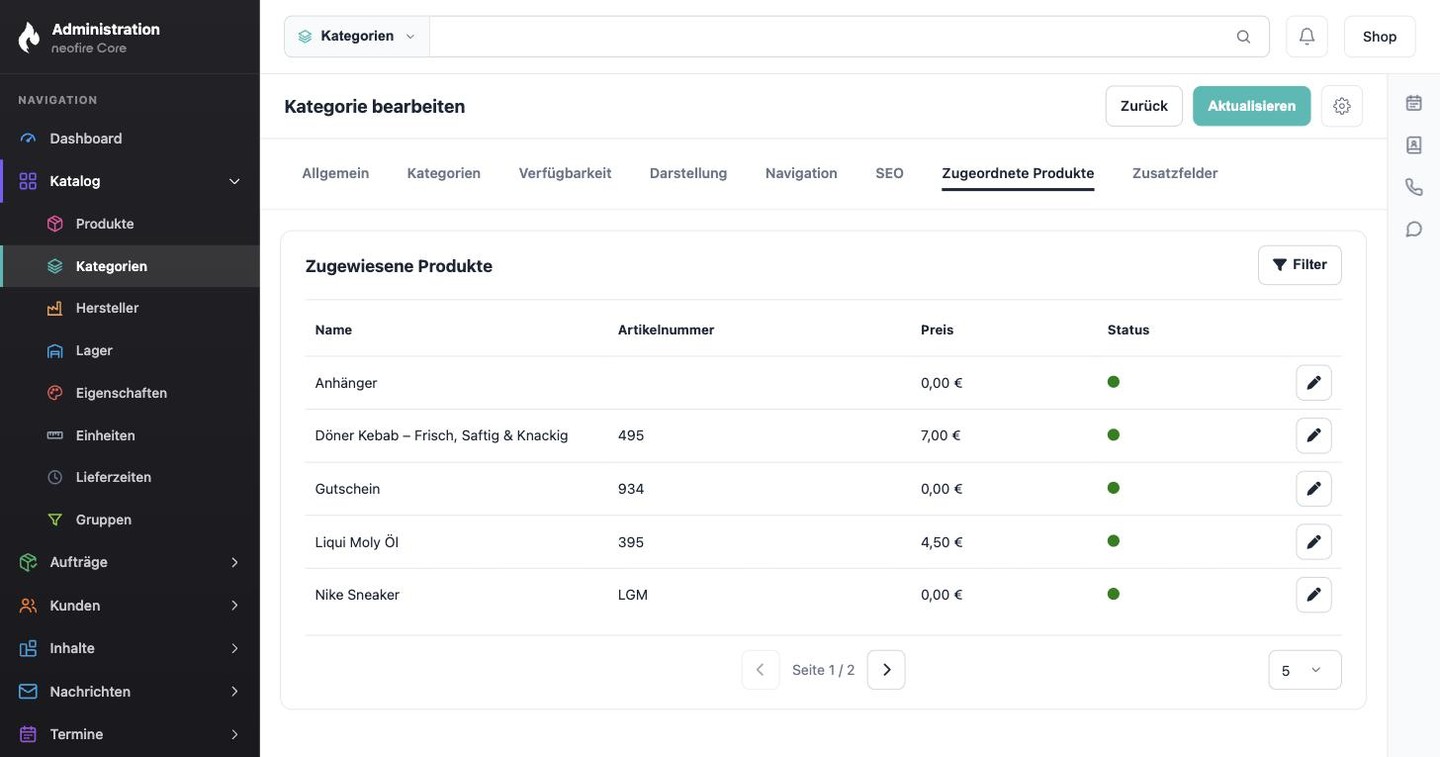Image resolution: width=1440 pixels, height=757 pixels.
Task: Open the chat bubble icon in right sidebar
Action: 1414,229
